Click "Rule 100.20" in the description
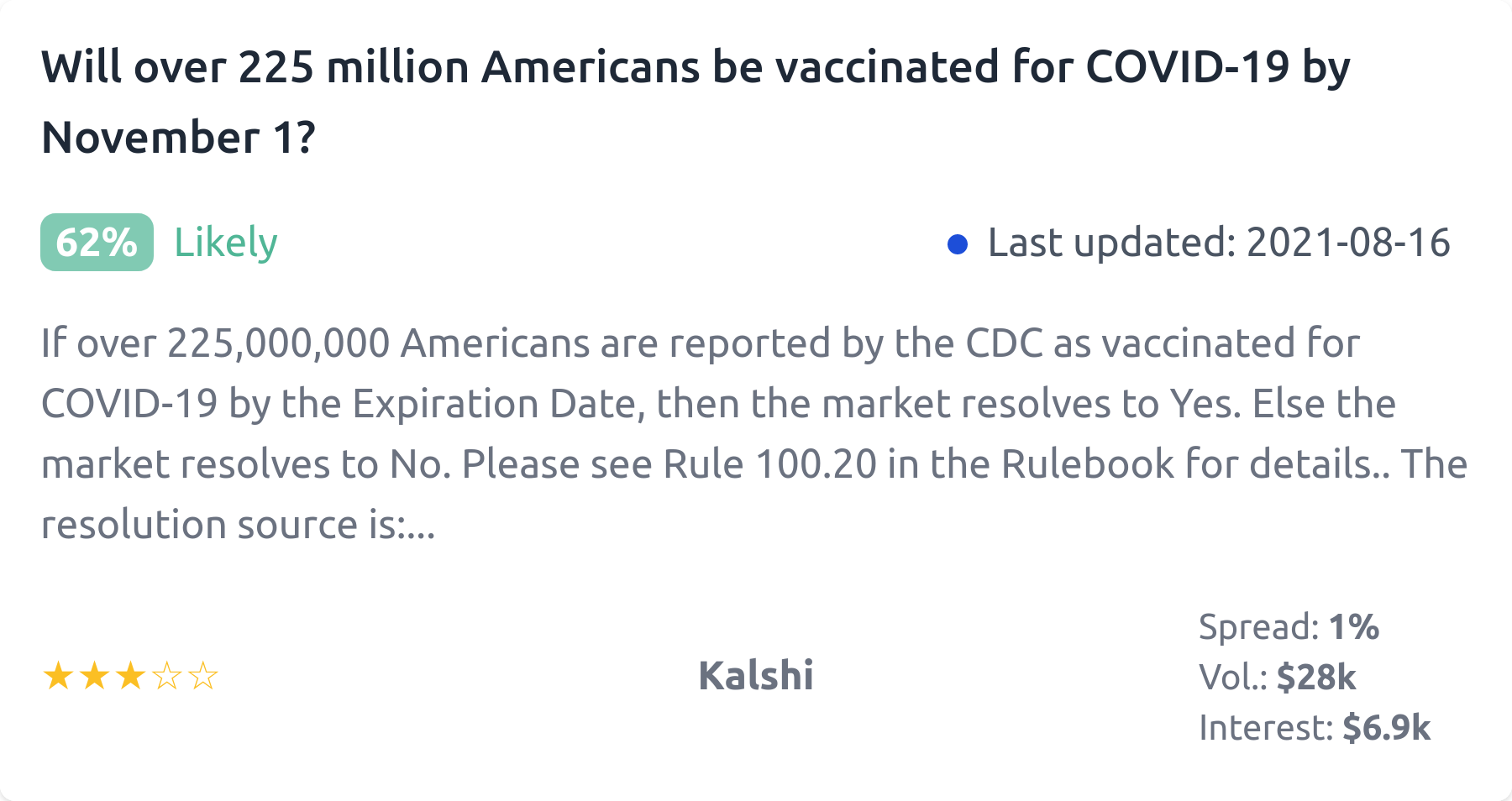The height and width of the screenshot is (801, 1512). pyautogui.click(x=770, y=464)
